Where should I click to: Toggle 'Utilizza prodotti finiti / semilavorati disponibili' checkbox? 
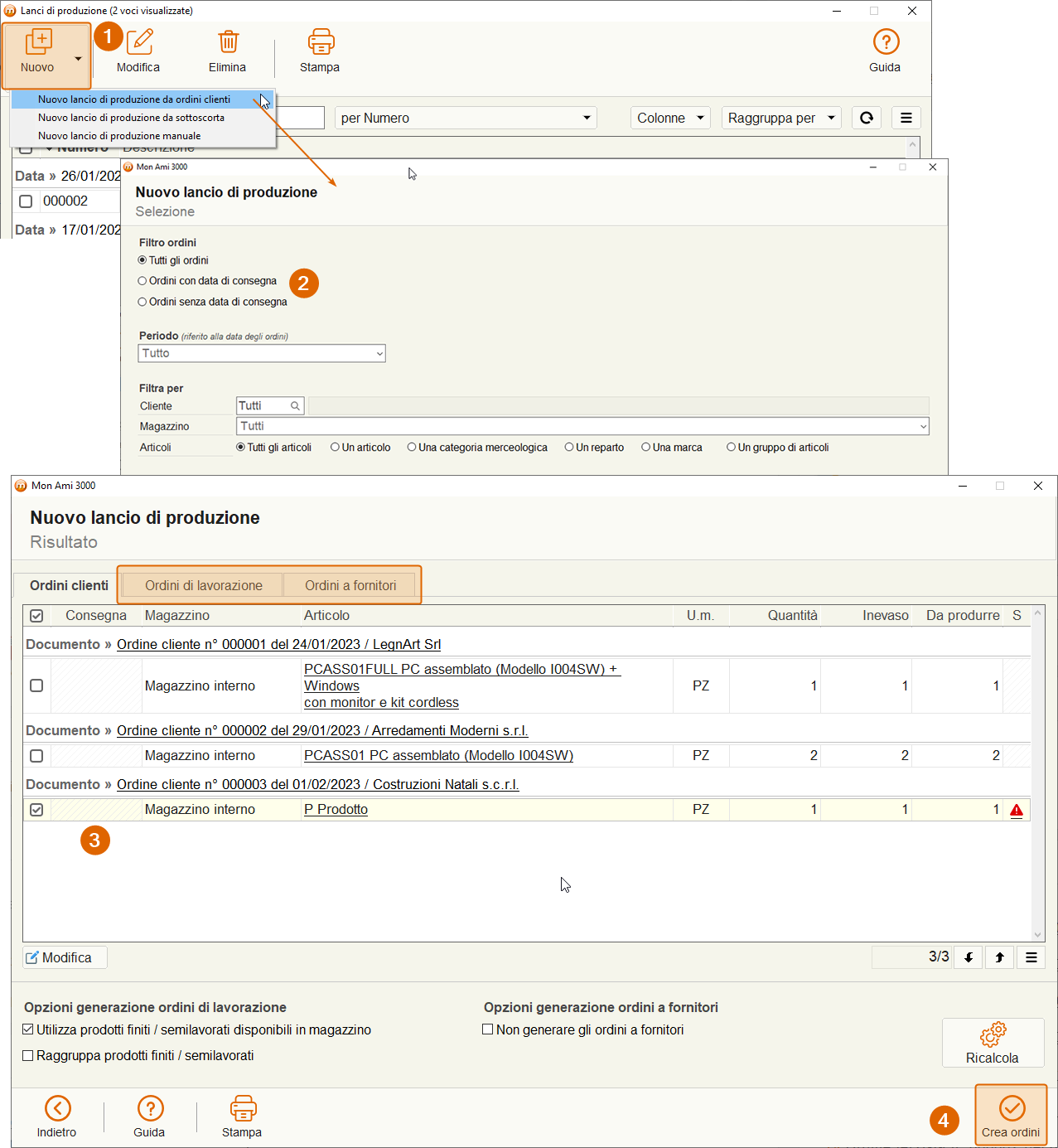tap(28, 1029)
